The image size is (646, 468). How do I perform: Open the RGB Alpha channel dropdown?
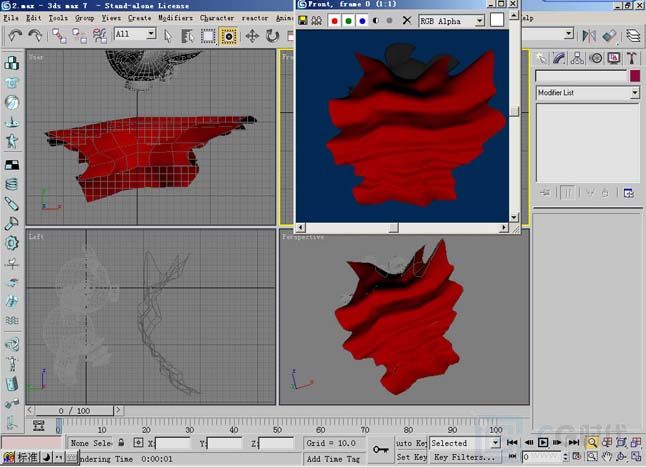452,21
